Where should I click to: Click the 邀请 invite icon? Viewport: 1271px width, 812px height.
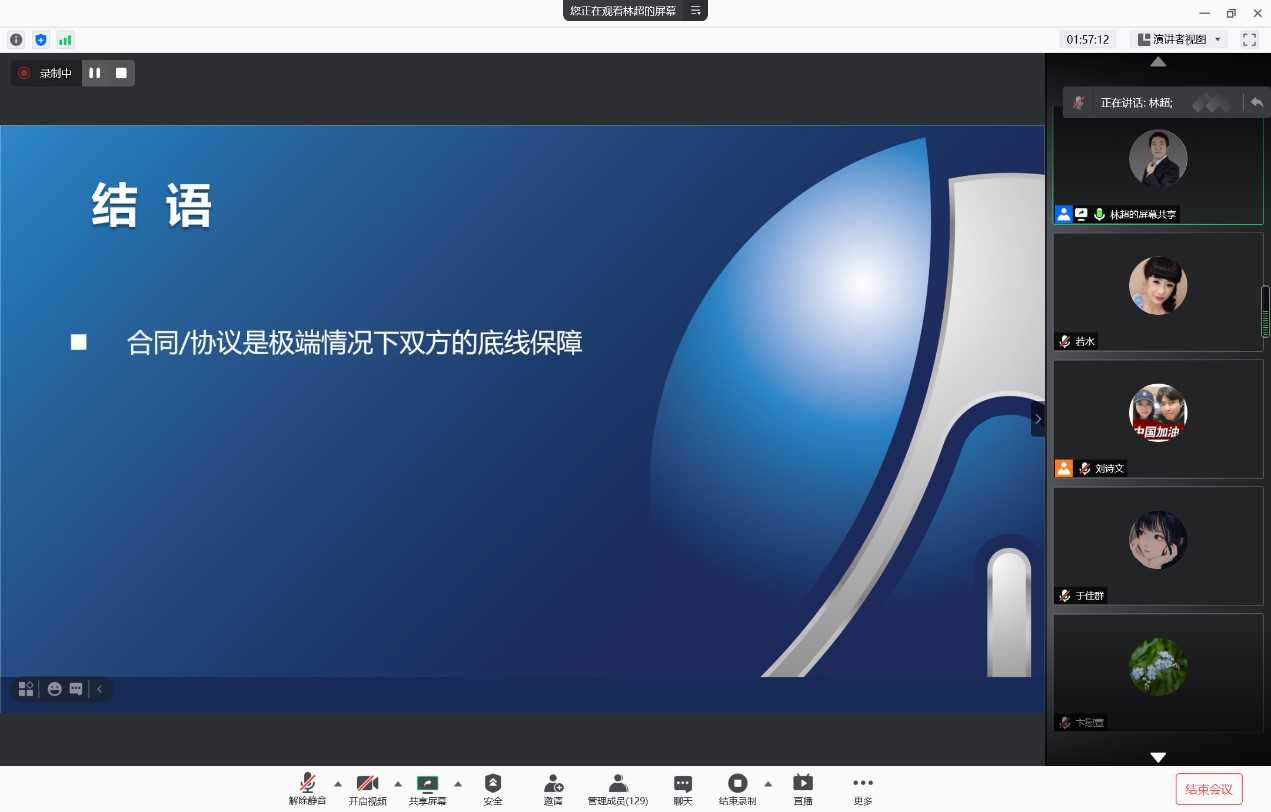553,788
